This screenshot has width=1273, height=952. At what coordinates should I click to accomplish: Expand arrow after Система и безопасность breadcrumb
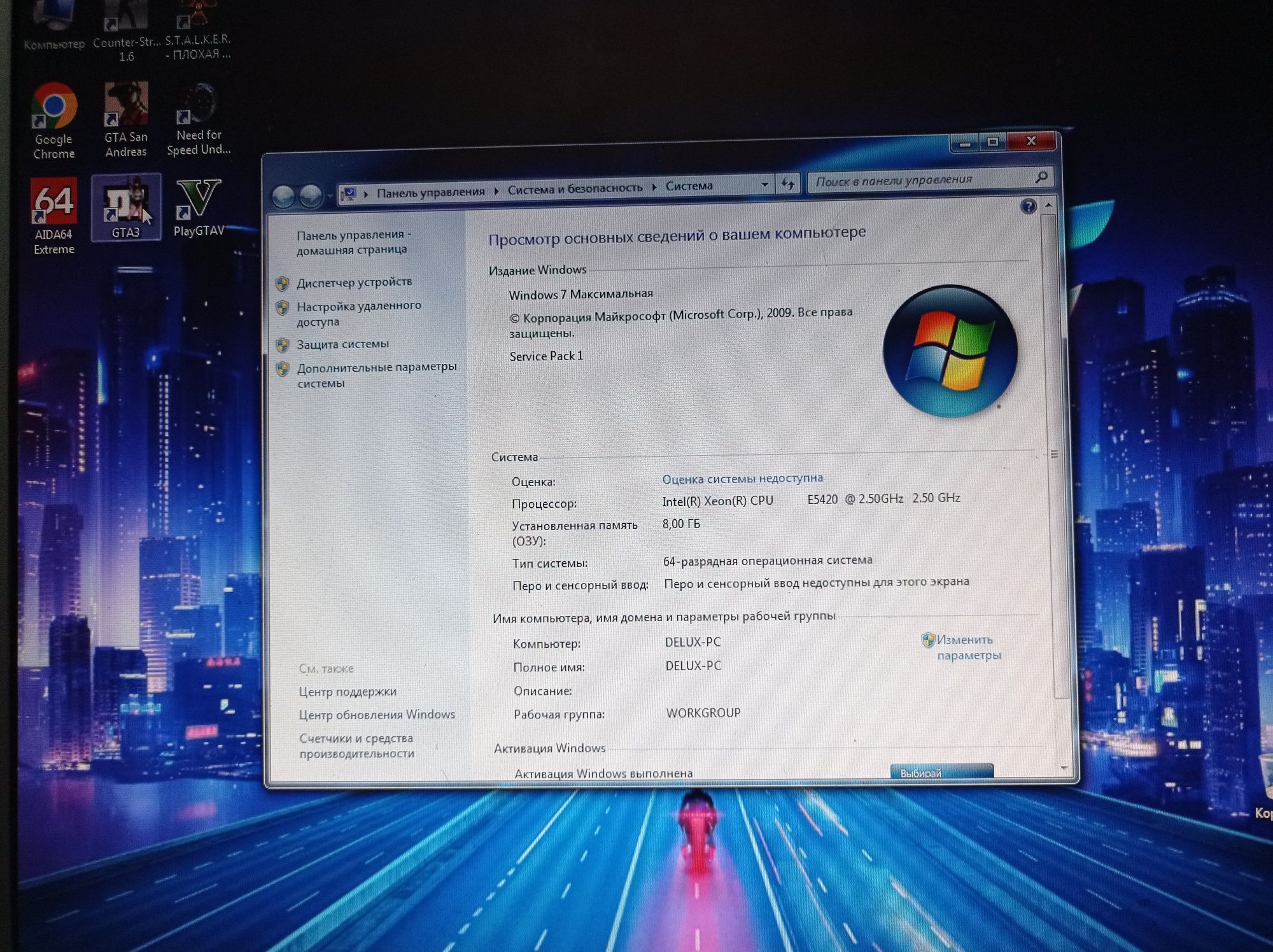(x=654, y=187)
